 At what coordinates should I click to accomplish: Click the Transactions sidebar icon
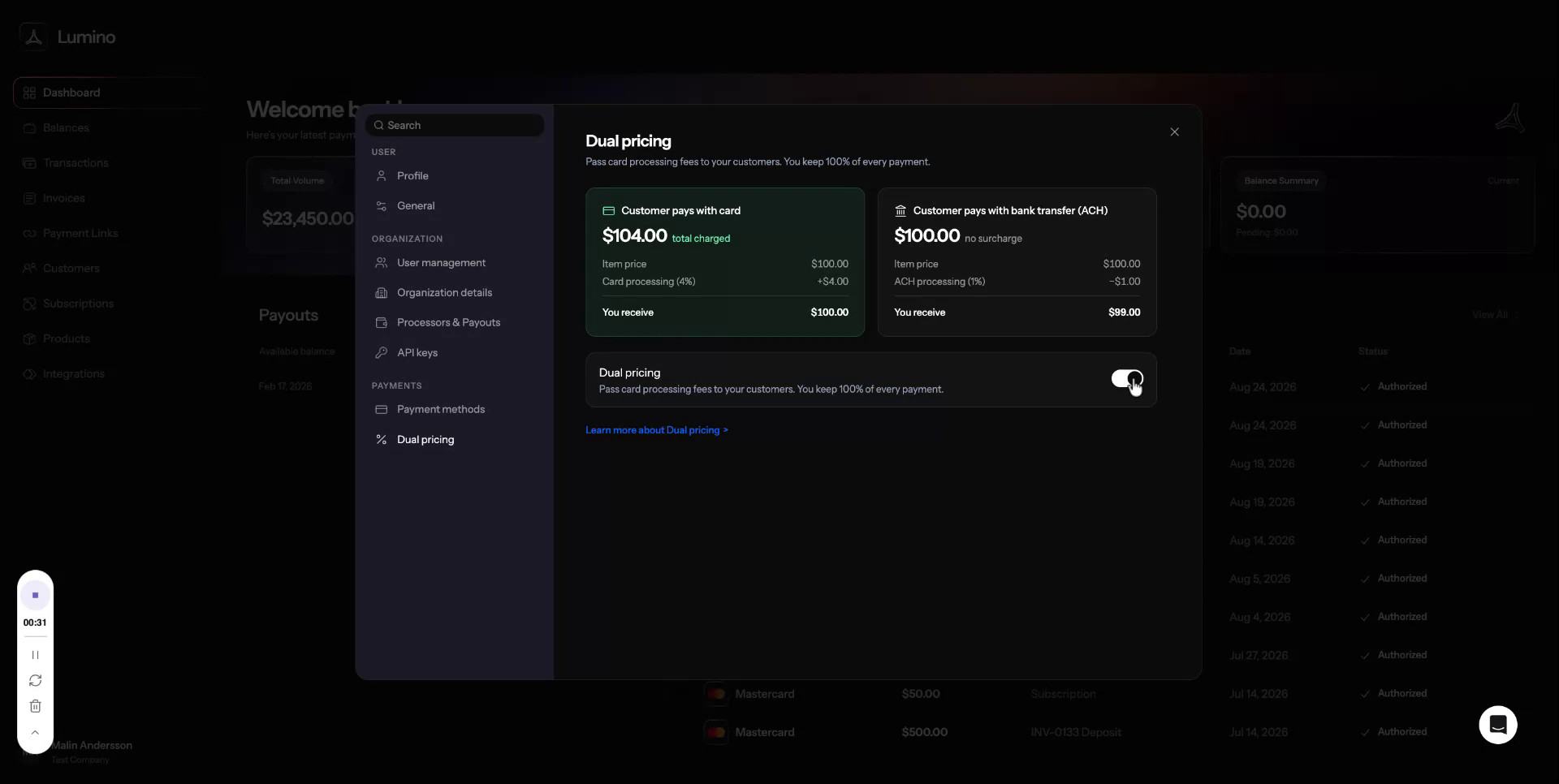[x=29, y=163]
